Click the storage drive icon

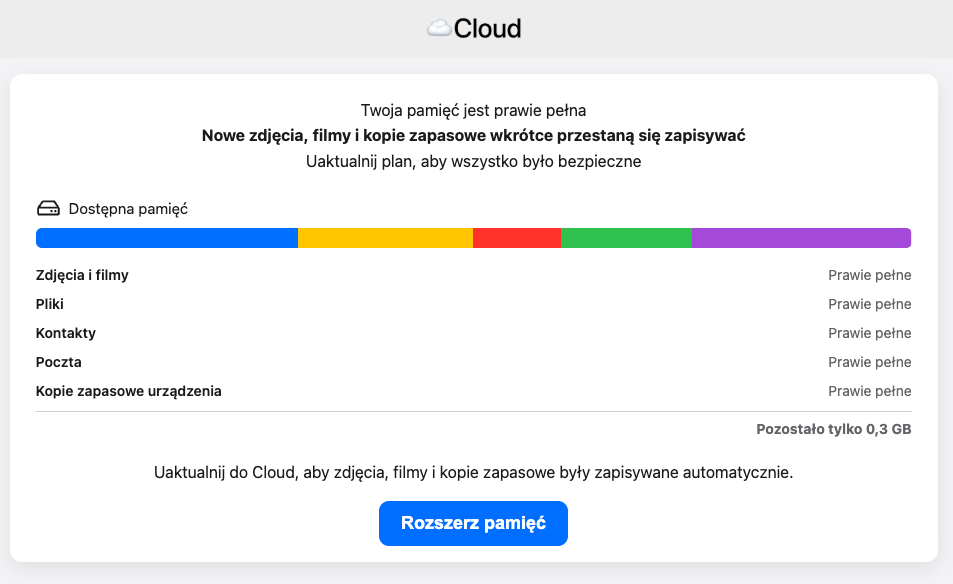(x=48, y=209)
